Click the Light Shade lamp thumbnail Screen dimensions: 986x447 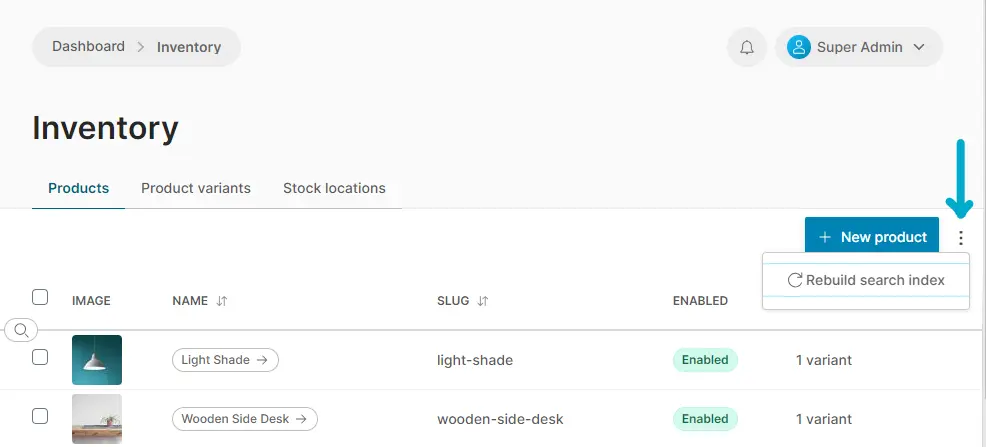97,360
